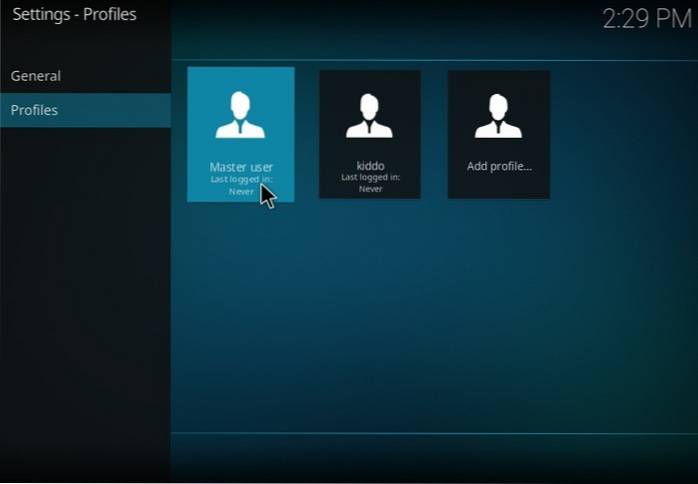Click "Last logged in" under kiddo
The image size is (698, 484).
(x=370, y=177)
